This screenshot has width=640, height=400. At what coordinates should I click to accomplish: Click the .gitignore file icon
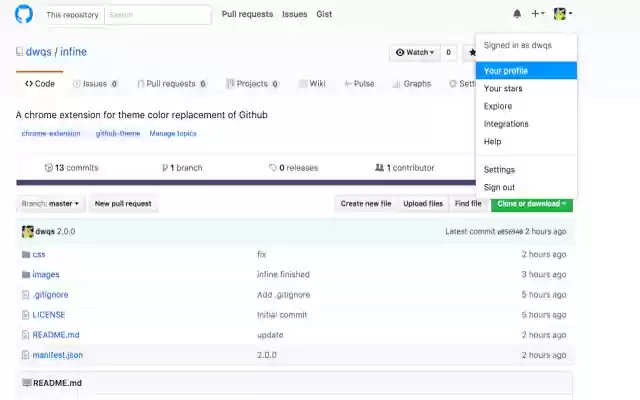click(25, 295)
